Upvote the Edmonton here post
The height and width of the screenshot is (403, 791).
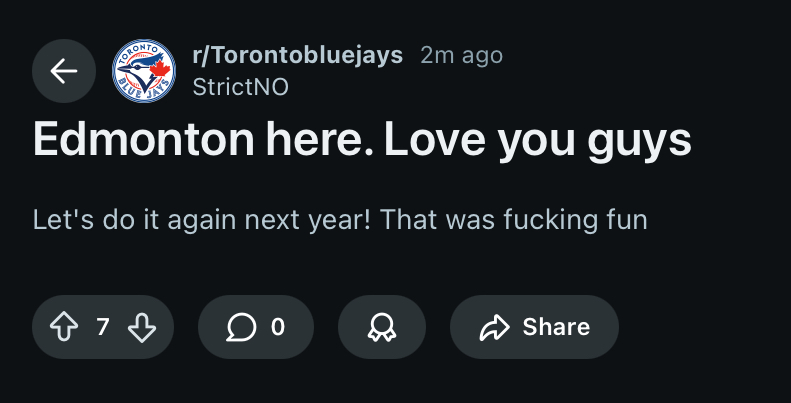64,327
